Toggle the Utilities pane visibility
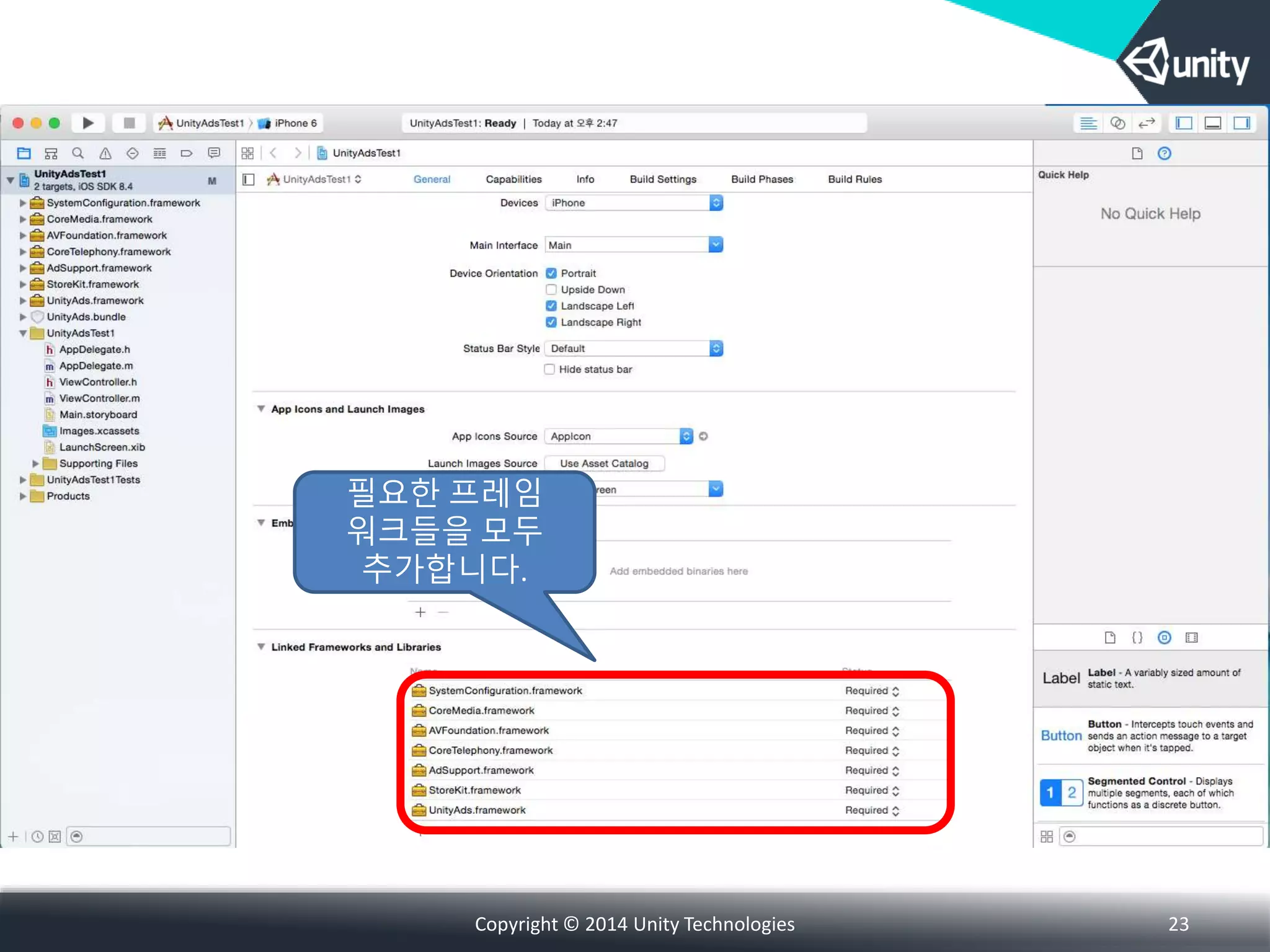 tap(1242, 123)
